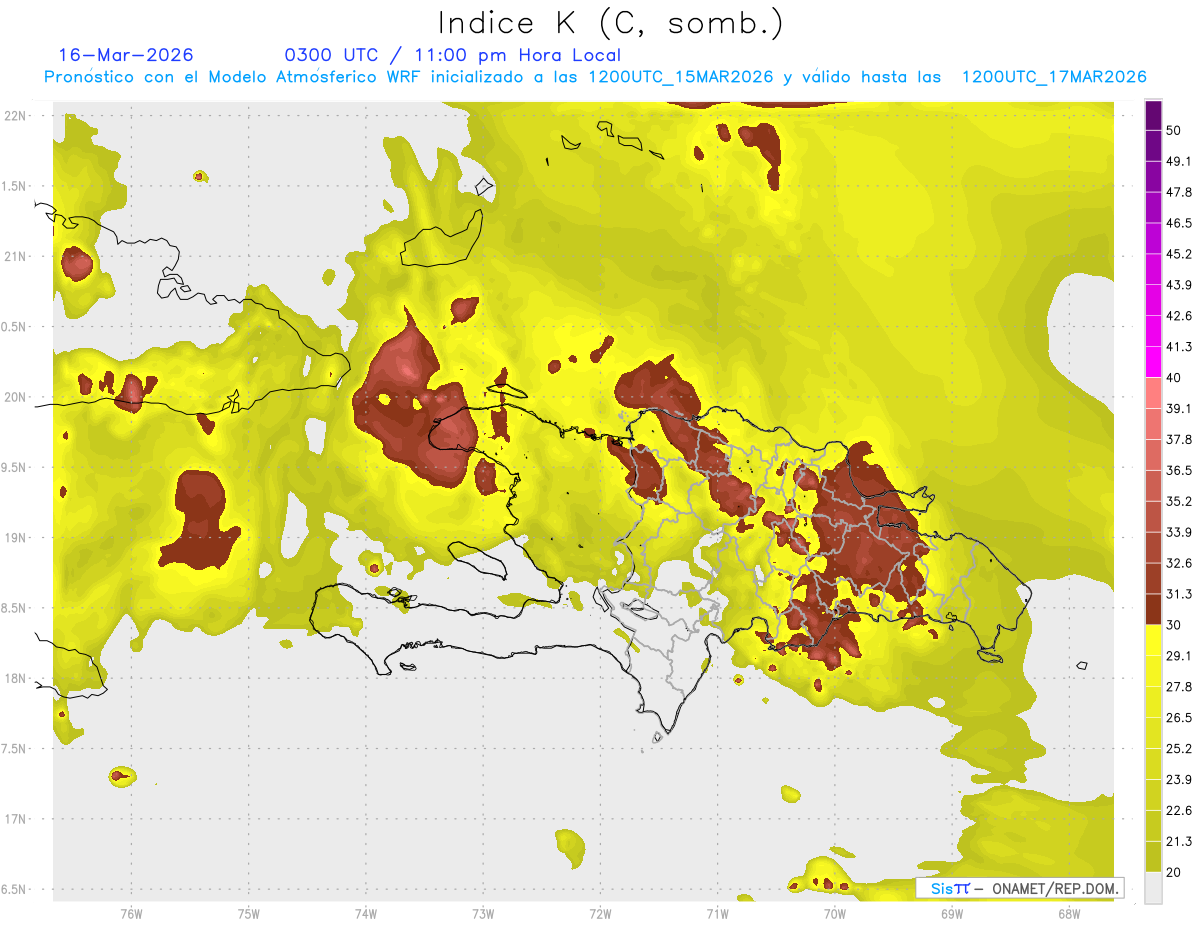Click the '23.9' value on the color scale
Screen dimensions: 1200x927
[x=1179, y=780]
